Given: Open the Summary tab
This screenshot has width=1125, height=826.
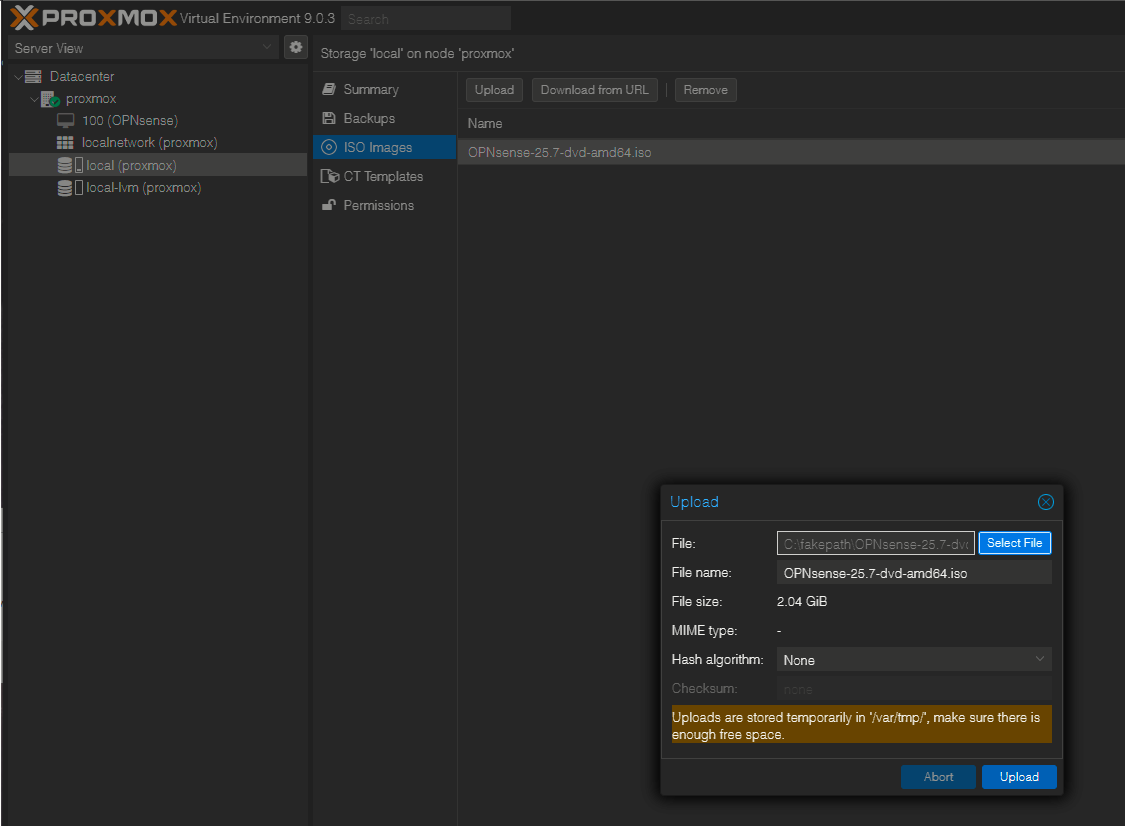Looking at the screenshot, I should [385, 90].
